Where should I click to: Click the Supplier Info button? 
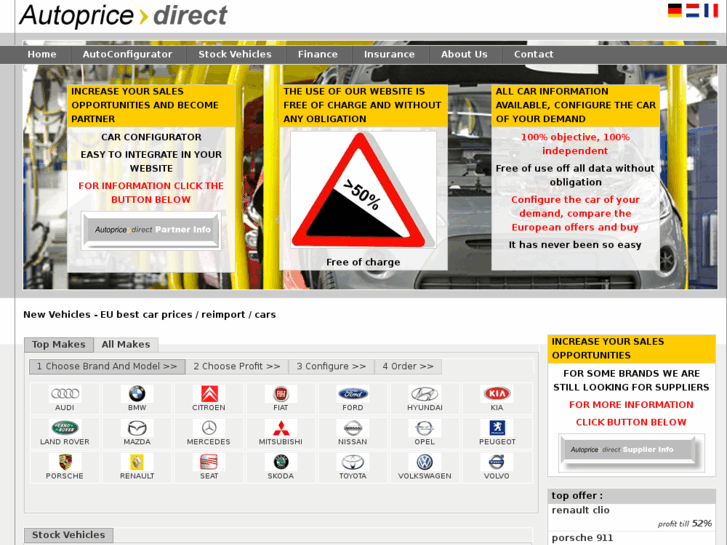point(631,451)
